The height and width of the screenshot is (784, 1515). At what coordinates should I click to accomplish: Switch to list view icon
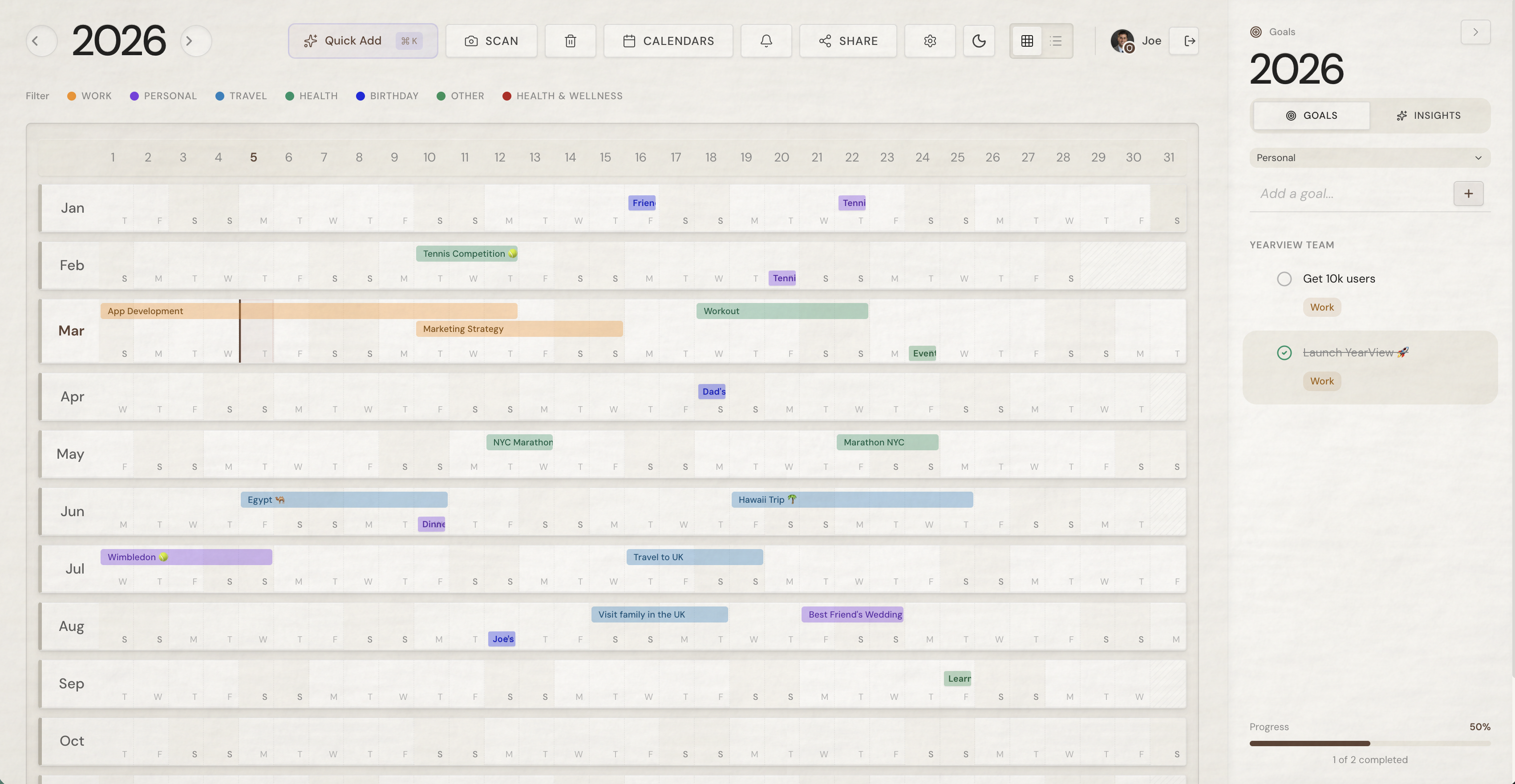tap(1056, 40)
